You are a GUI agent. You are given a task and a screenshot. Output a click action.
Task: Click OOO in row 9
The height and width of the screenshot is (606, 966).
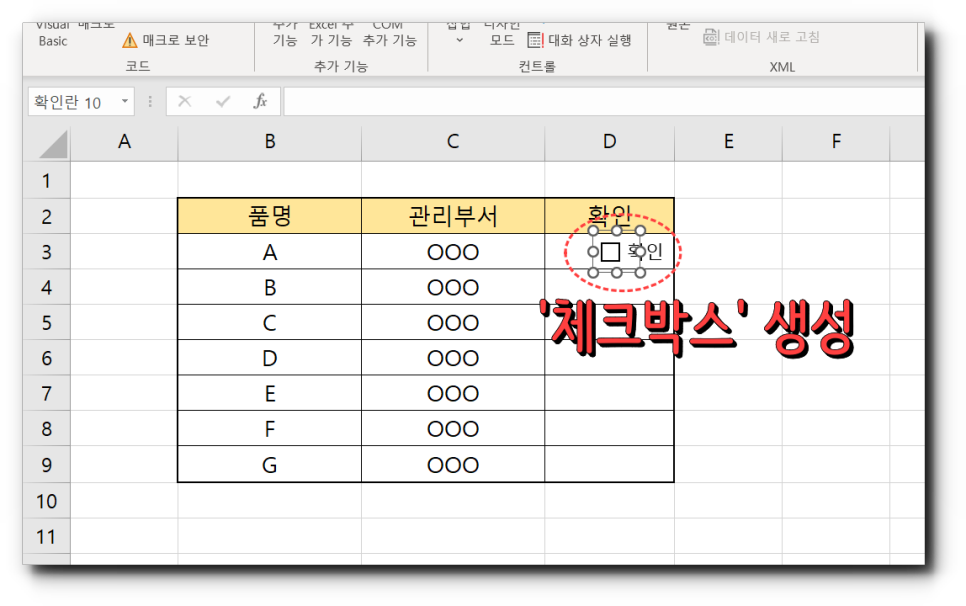453,464
